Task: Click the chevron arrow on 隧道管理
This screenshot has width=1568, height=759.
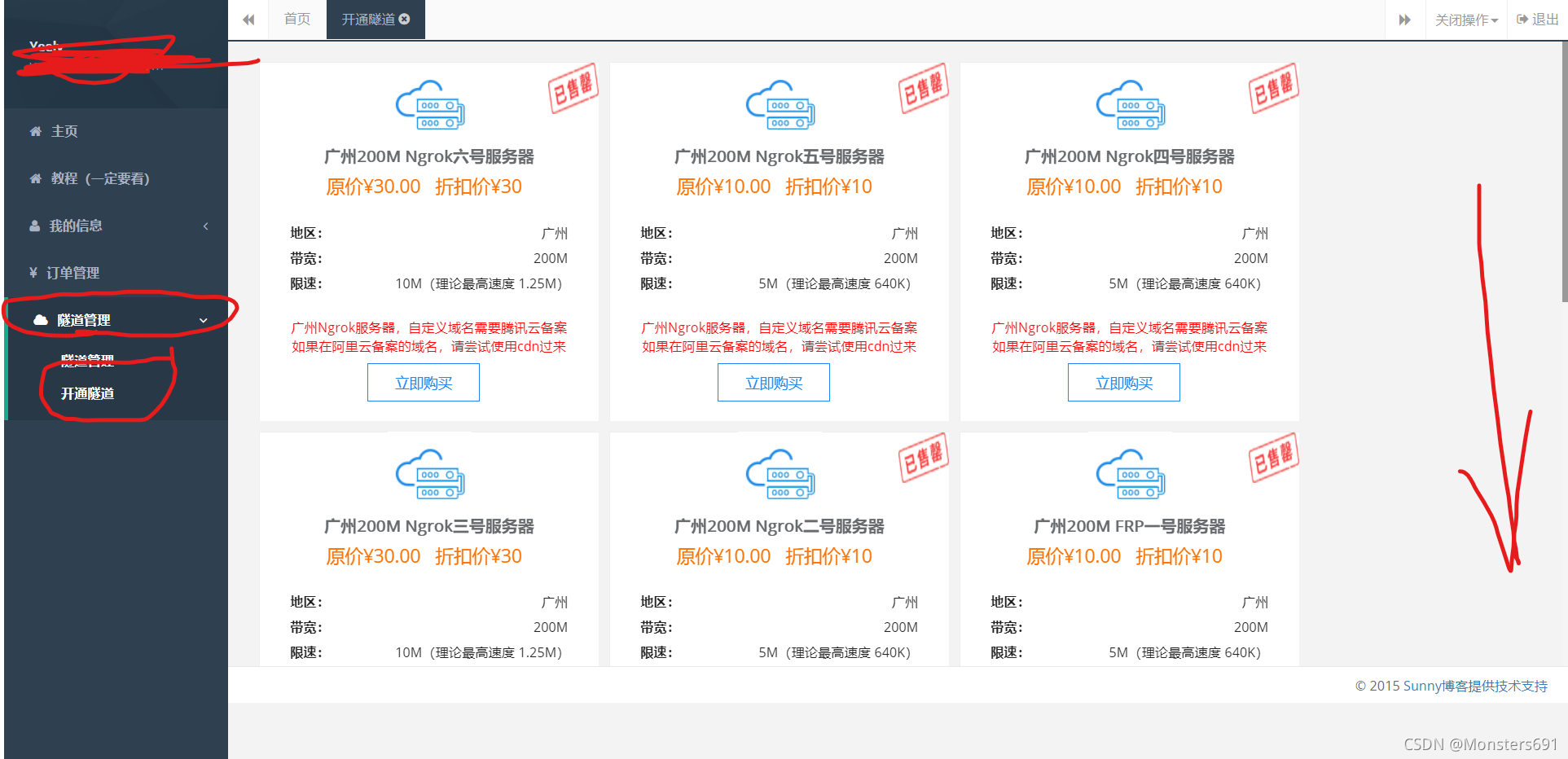Action: coord(204,320)
